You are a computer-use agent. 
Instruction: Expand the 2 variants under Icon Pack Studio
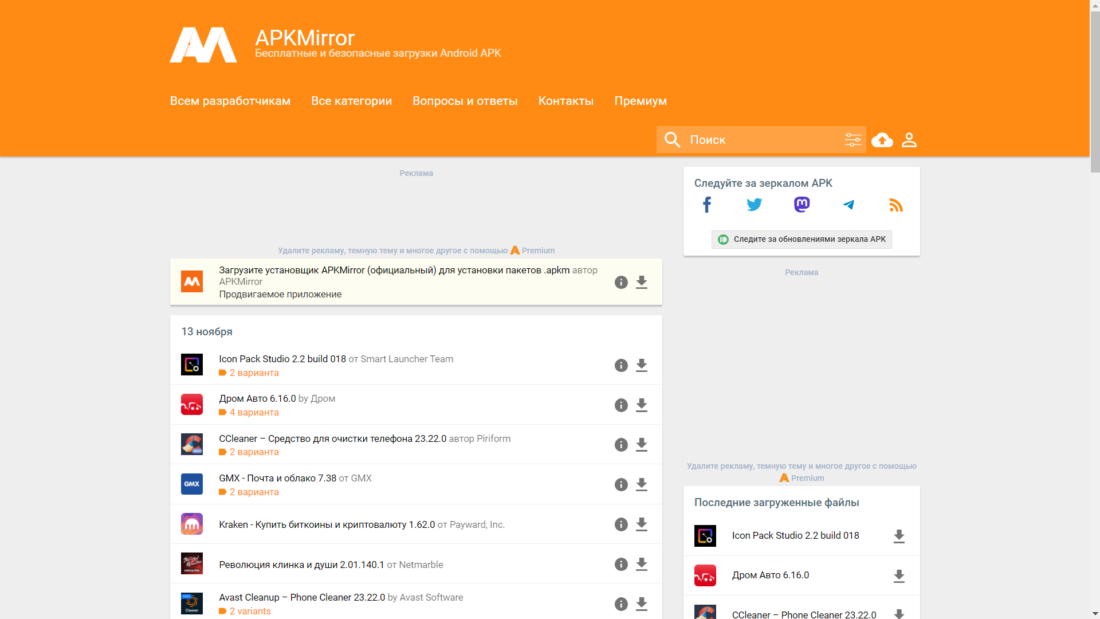coord(253,373)
